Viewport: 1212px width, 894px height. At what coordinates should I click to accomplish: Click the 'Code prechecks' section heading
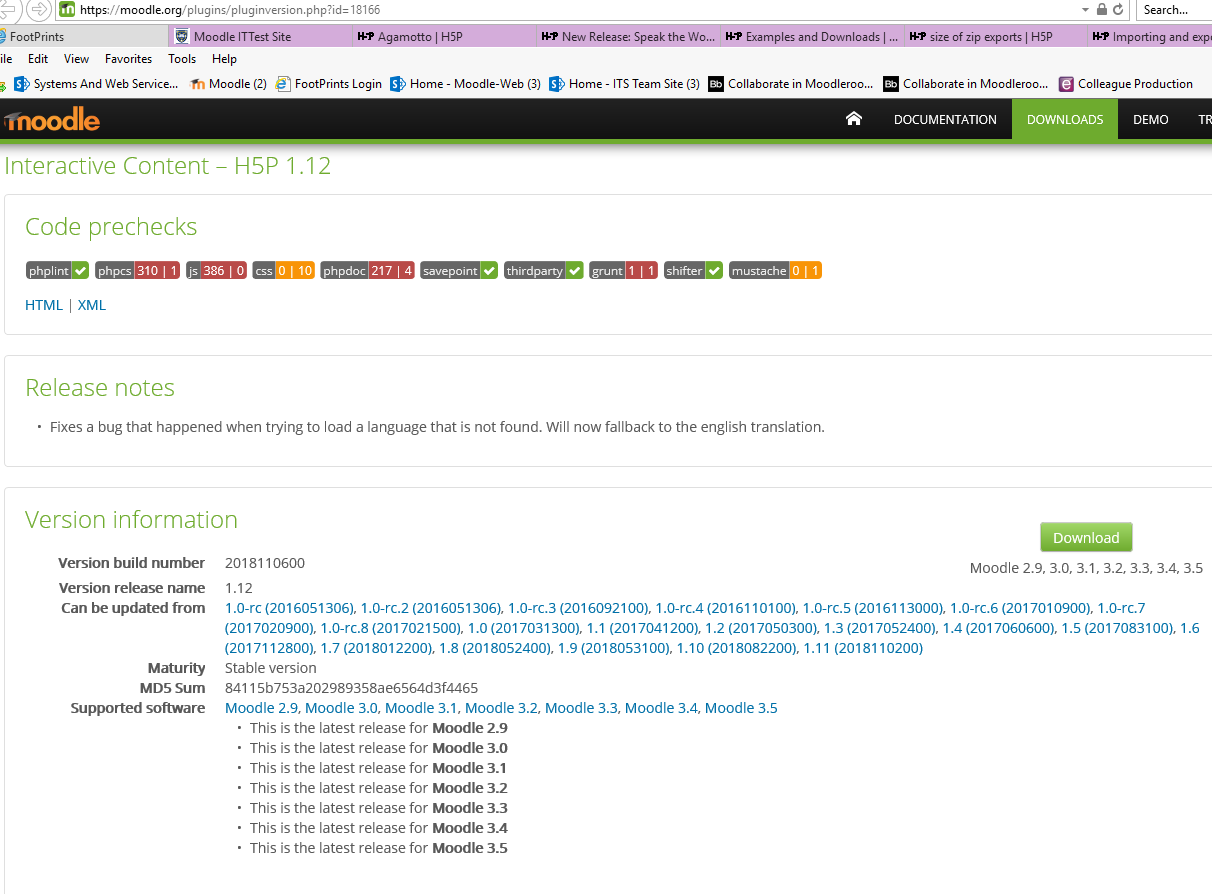(x=111, y=227)
